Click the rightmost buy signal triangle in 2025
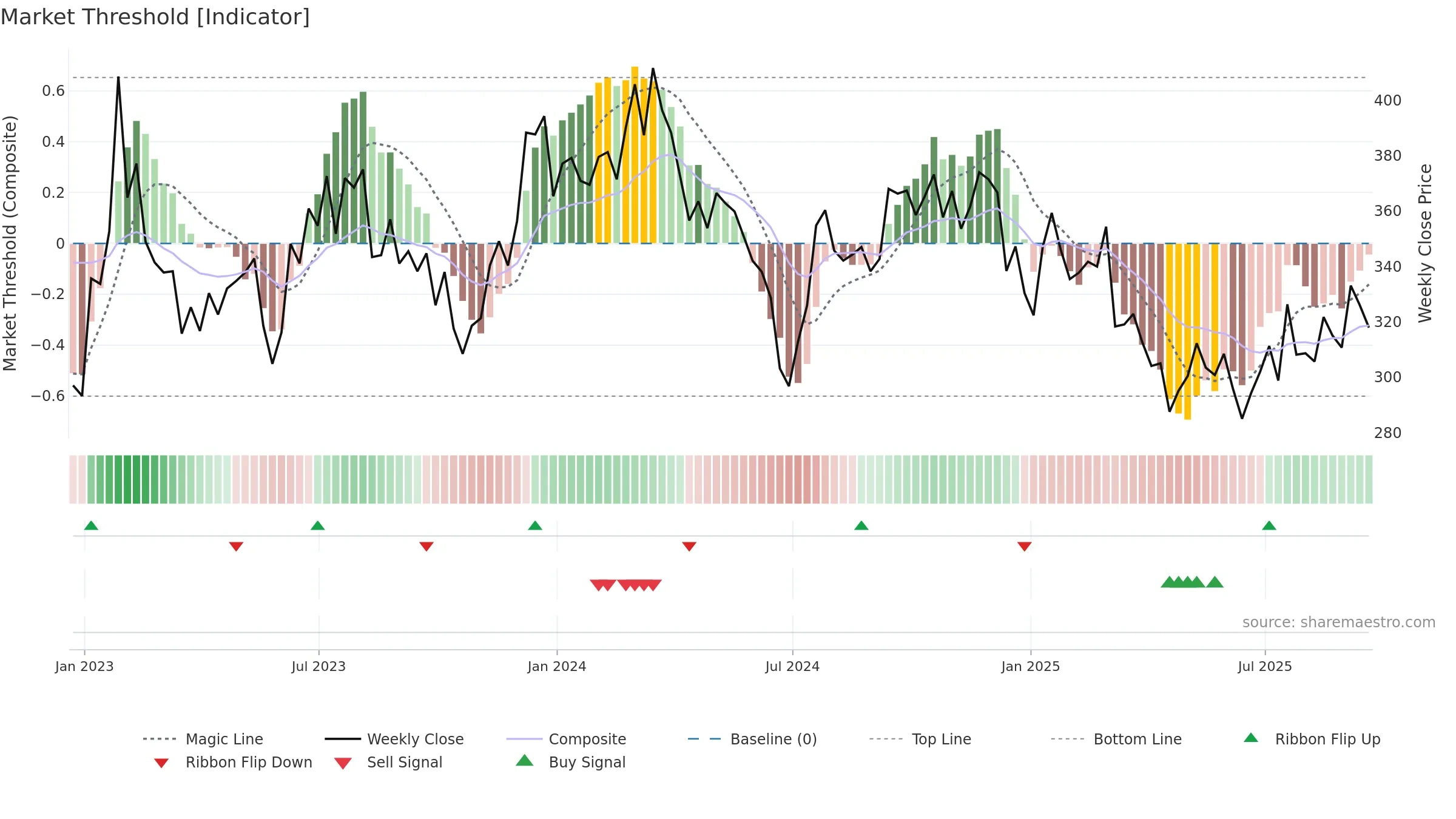Image resolution: width=1456 pixels, height=819 pixels. pos(1215,582)
